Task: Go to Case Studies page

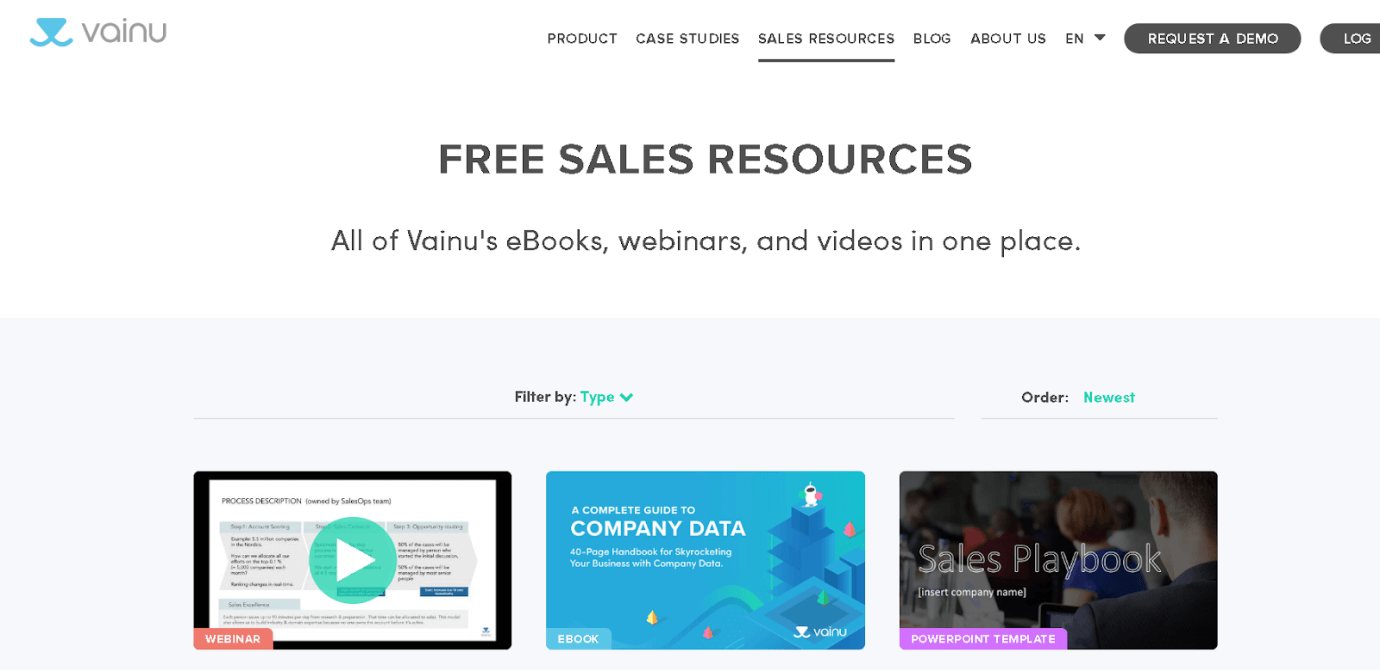Action: pos(687,38)
